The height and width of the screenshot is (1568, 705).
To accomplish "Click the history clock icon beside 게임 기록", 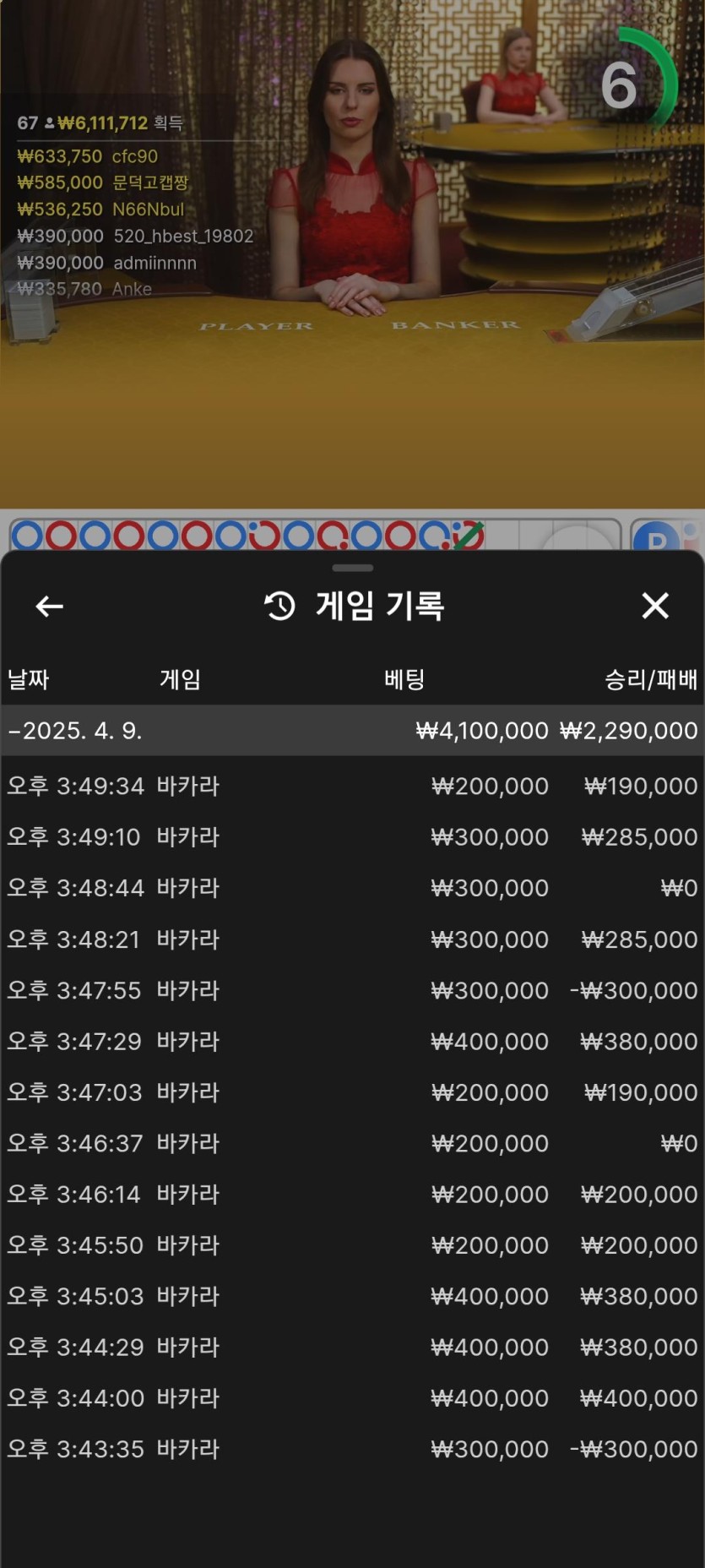I will (x=280, y=606).
